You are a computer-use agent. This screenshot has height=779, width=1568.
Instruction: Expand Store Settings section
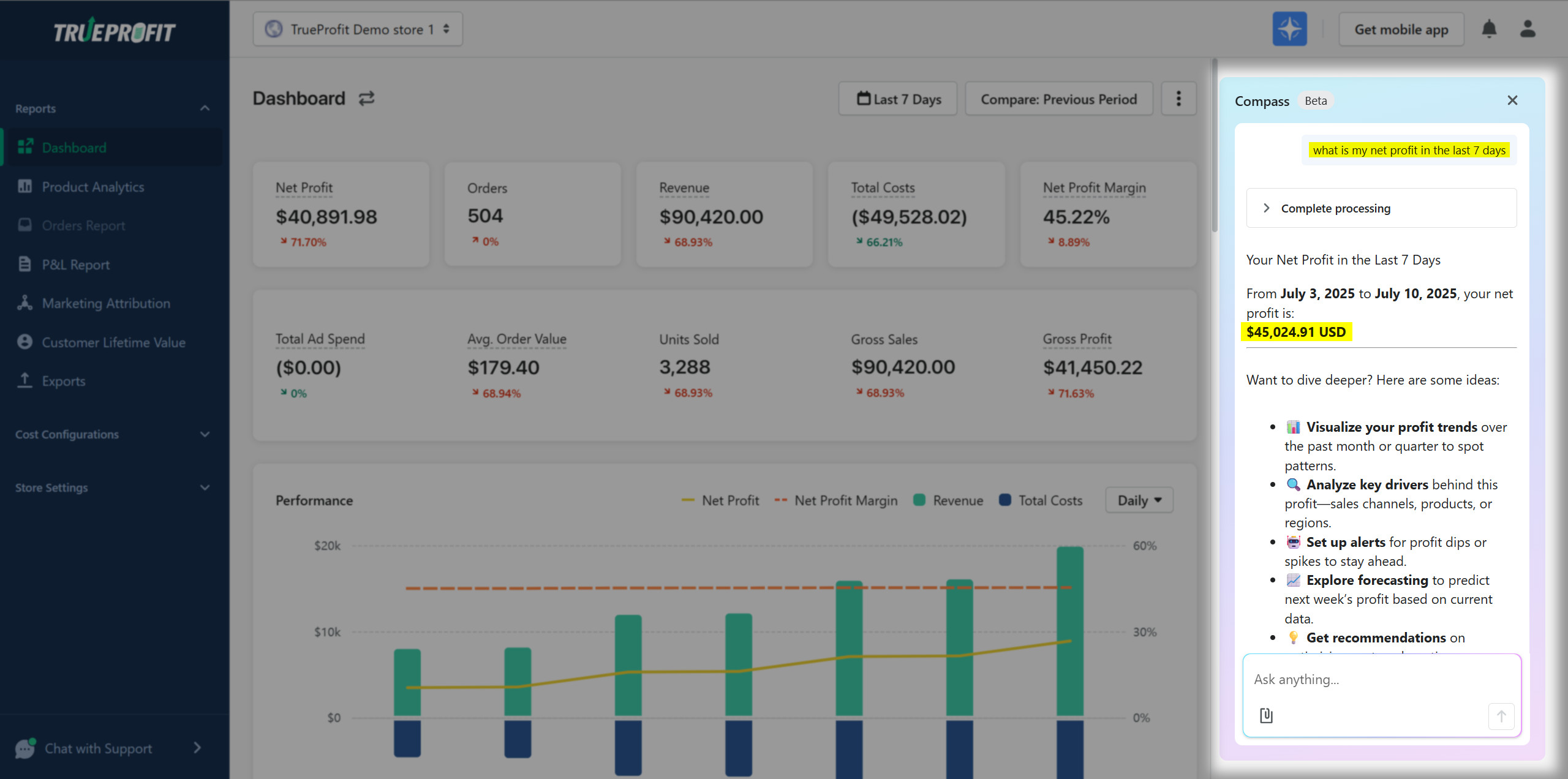(204, 487)
